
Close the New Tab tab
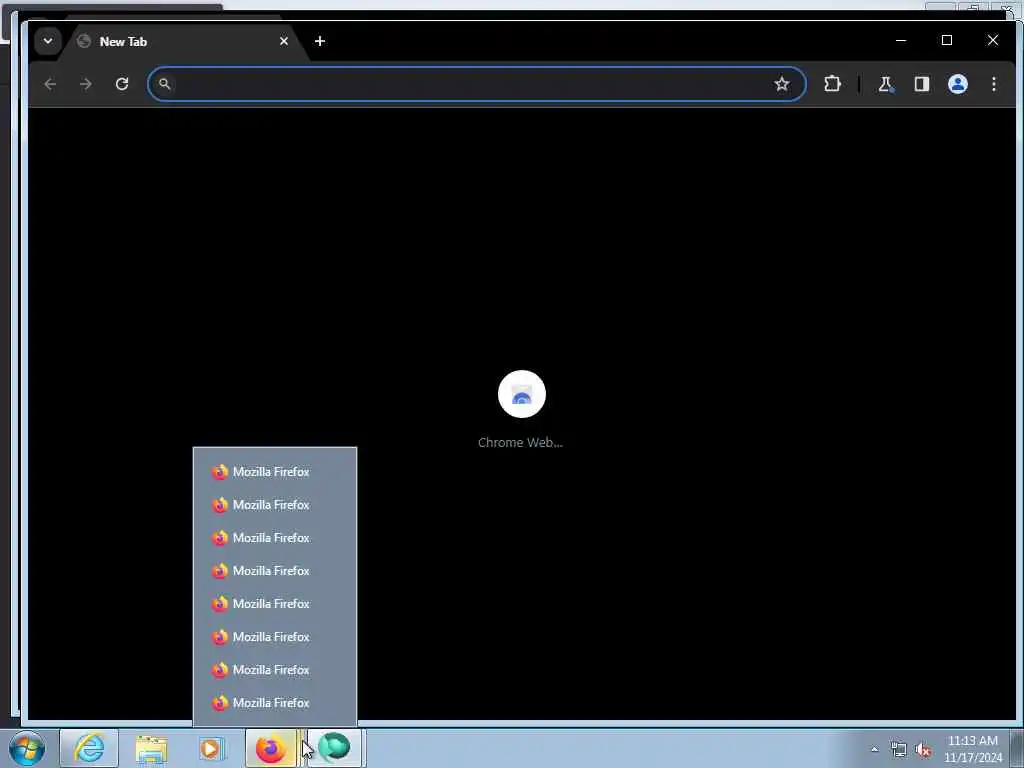(x=284, y=41)
